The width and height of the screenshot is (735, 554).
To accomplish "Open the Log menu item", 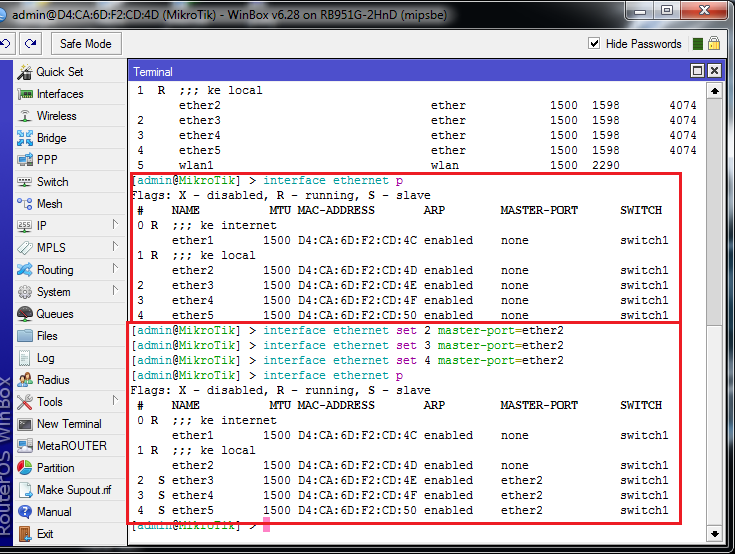I will tap(70, 358).
